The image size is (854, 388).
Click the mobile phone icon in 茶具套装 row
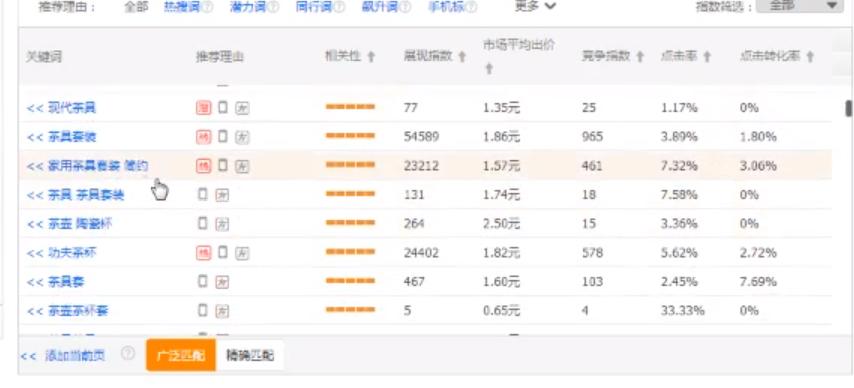tap(222, 136)
